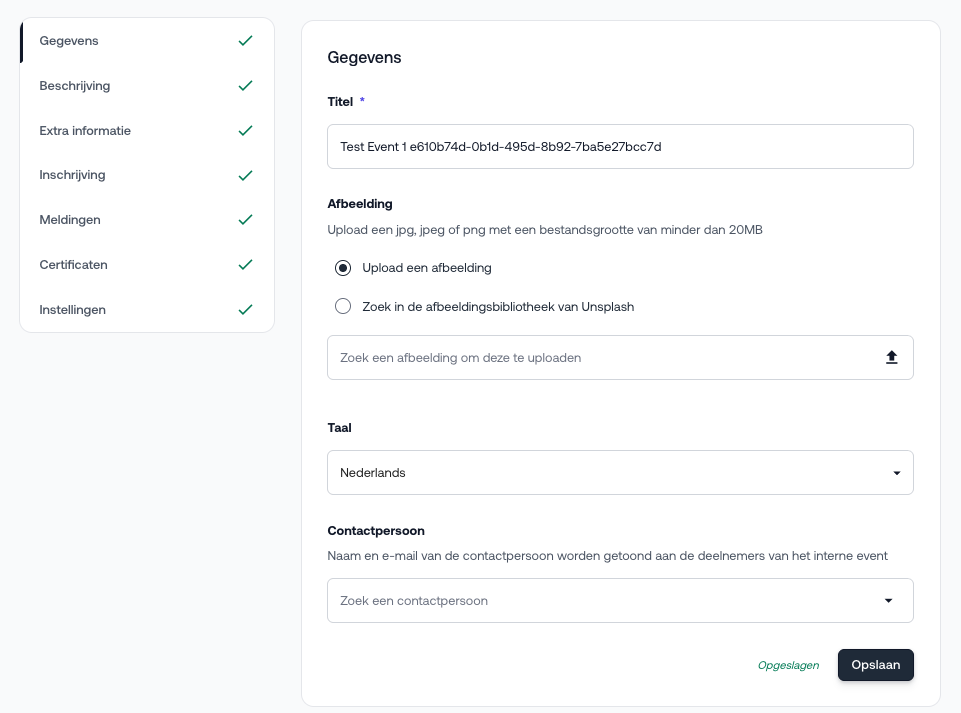Select the 'Upload een afbeelding' radio button
Viewport: 961px width, 713px height.
tap(343, 268)
